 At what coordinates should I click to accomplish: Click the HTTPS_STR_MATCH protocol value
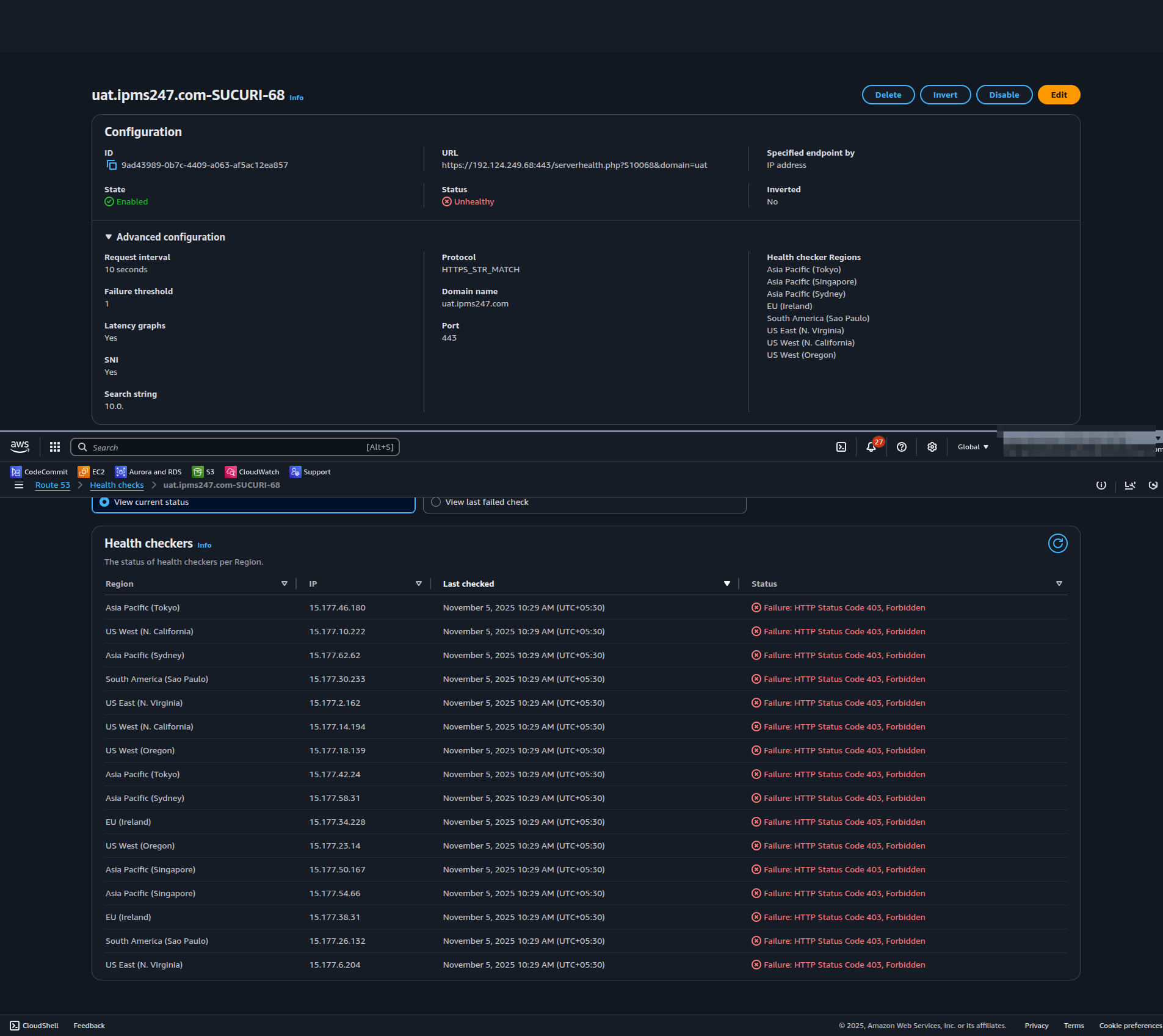coord(480,270)
